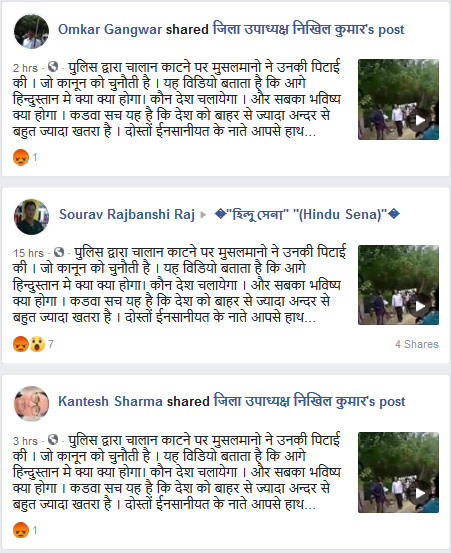Open the Hindu Sena group link
The image size is (451, 553).
[307, 214]
